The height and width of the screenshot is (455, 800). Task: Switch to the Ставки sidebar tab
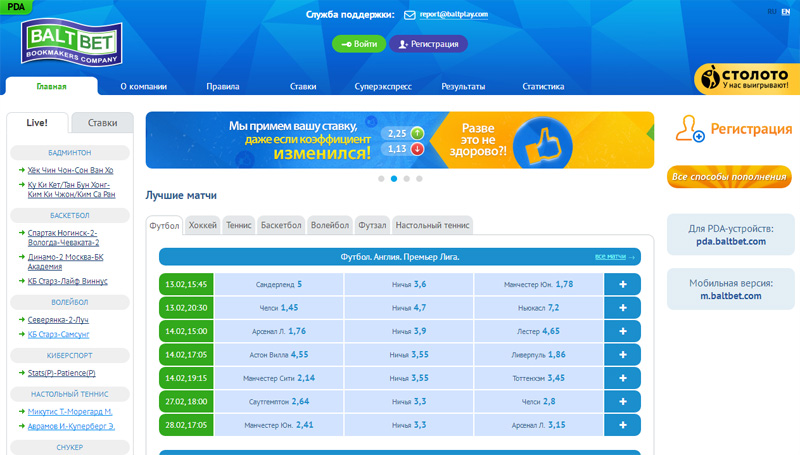point(102,123)
